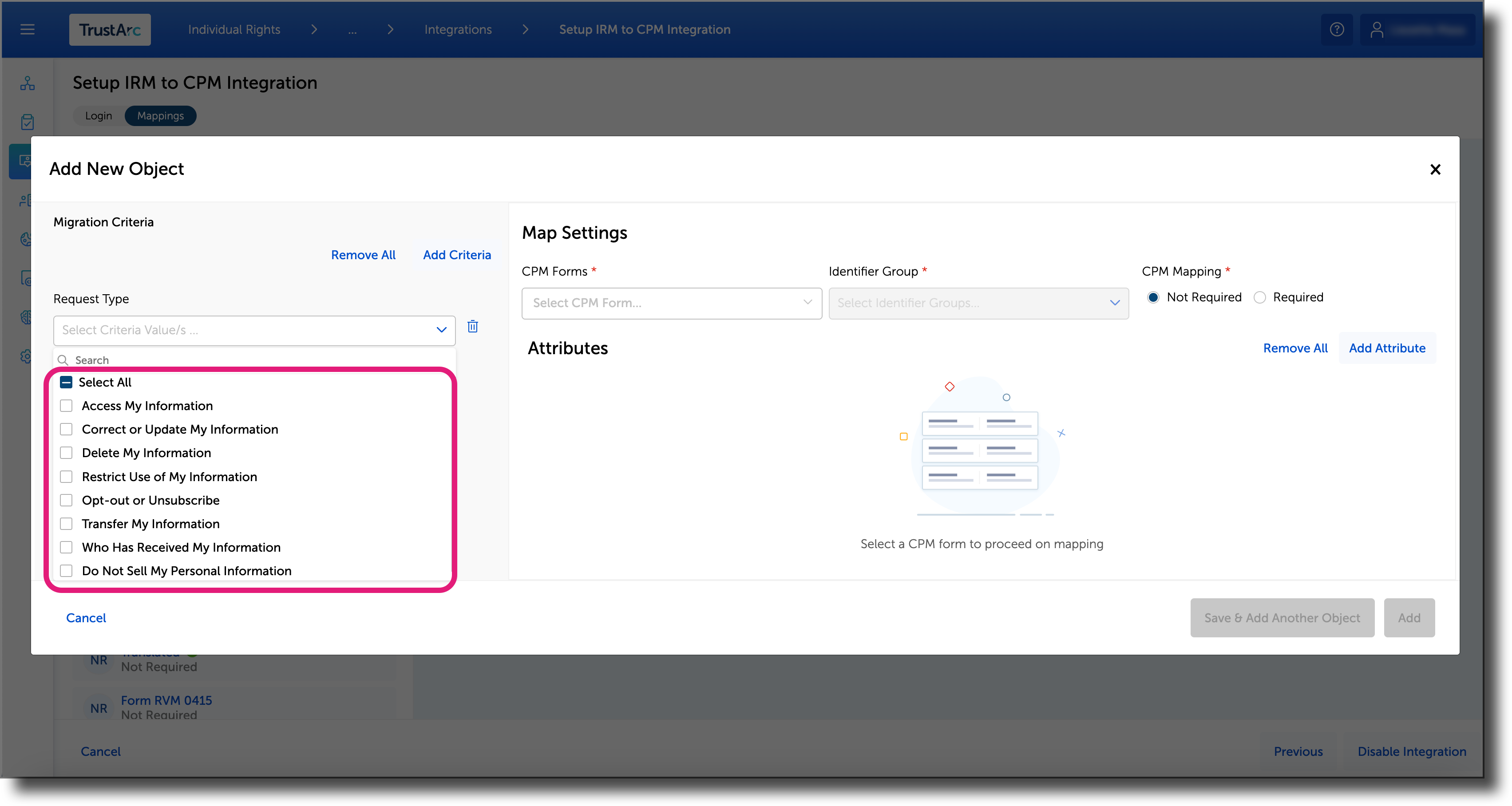Switch to the Login tab
Viewport: 1512px width, 806px height.
(99, 115)
